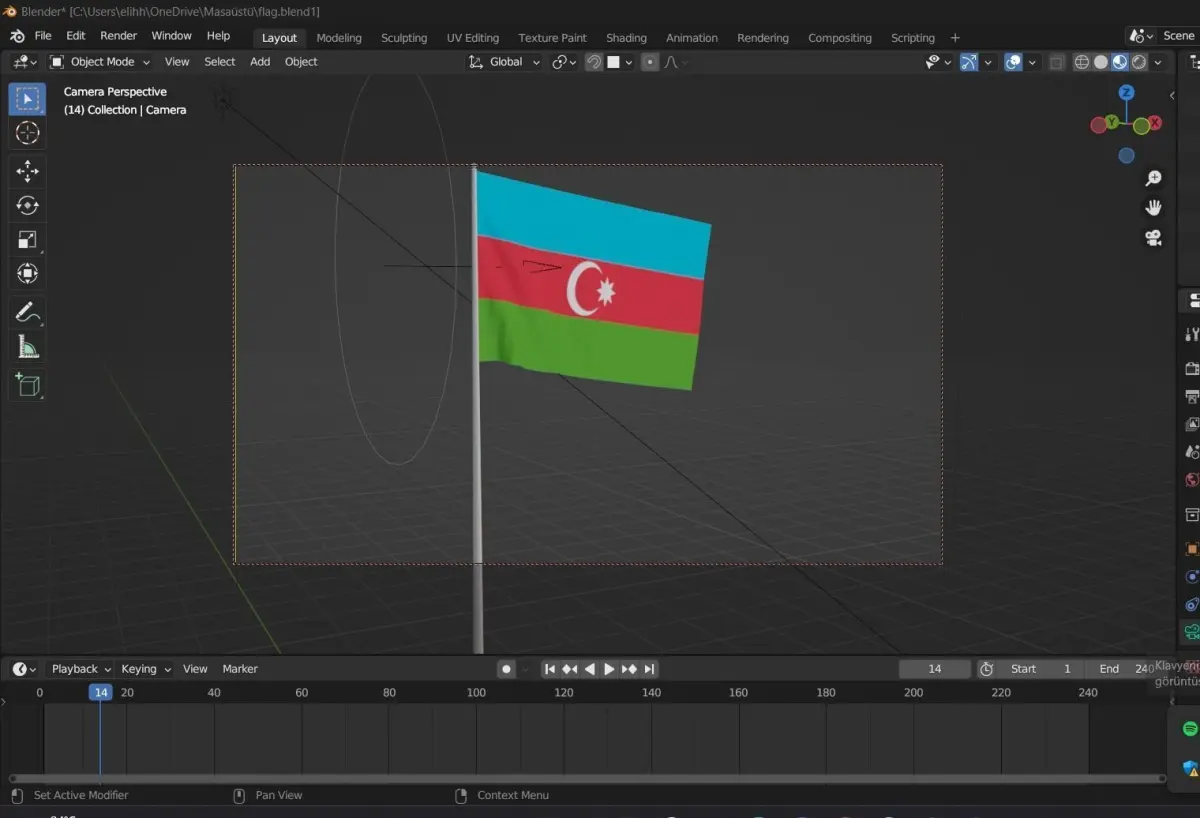Pick the Scale tool
The height and width of the screenshot is (818, 1200).
(x=27, y=239)
